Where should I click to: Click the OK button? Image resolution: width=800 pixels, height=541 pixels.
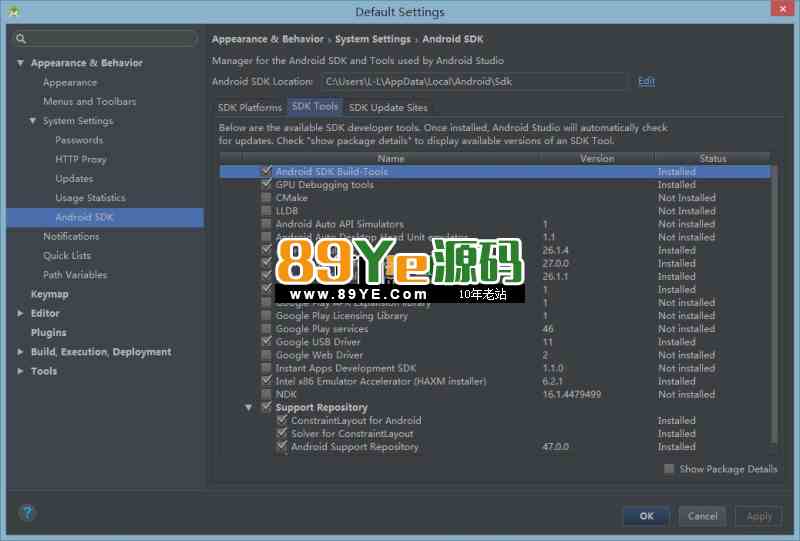[x=646, y=516]
